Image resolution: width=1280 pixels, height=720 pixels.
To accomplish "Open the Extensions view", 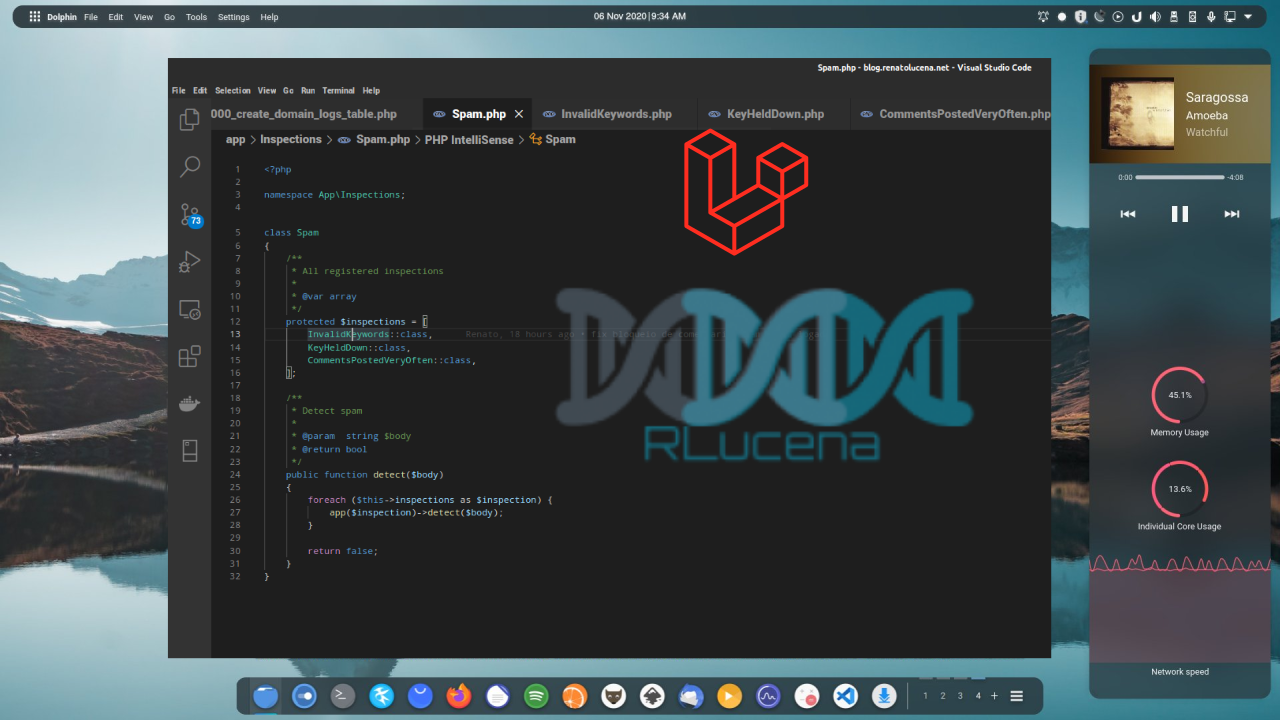I will pos(189,357).
